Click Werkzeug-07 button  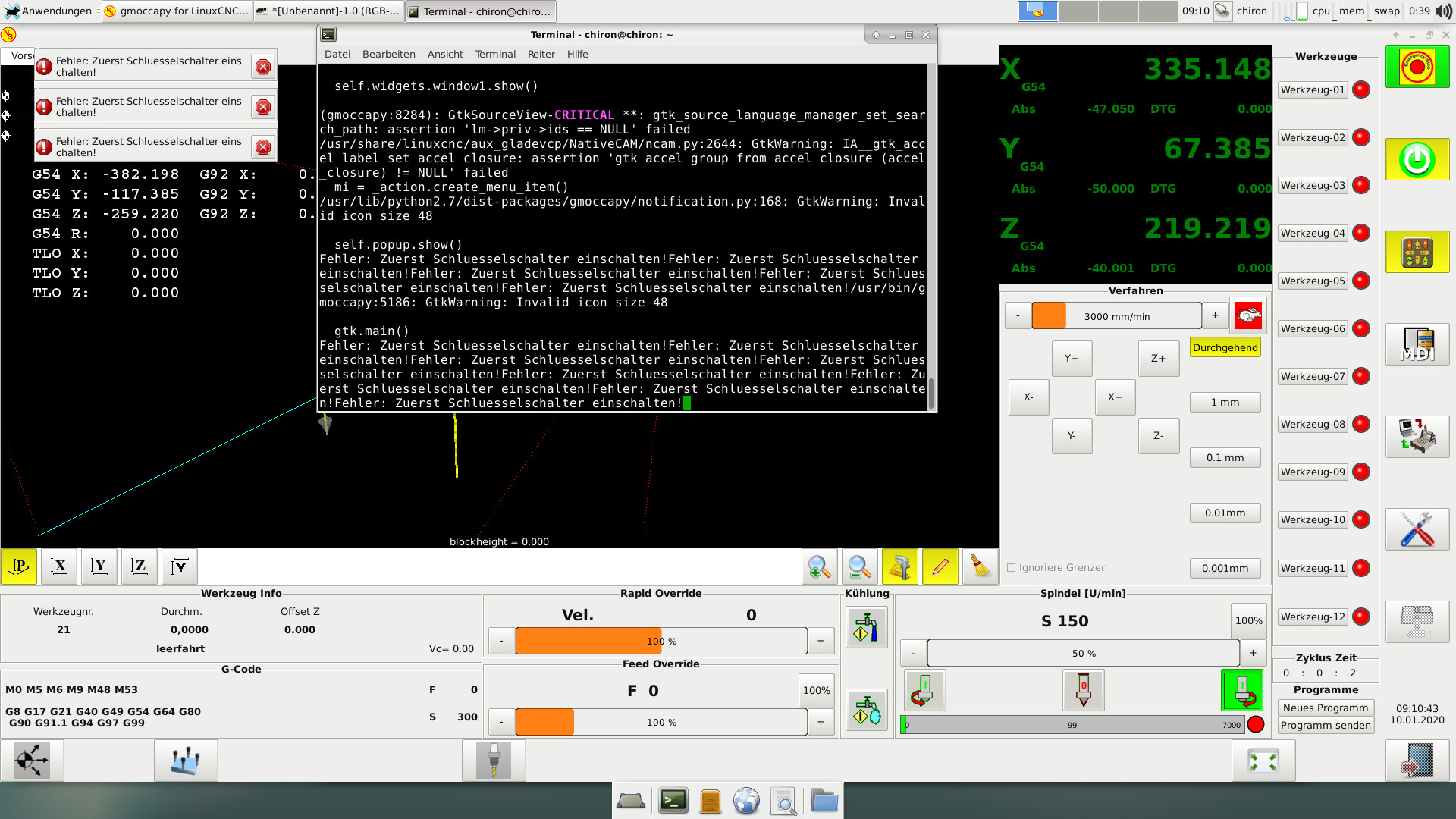click(1313, 377)
